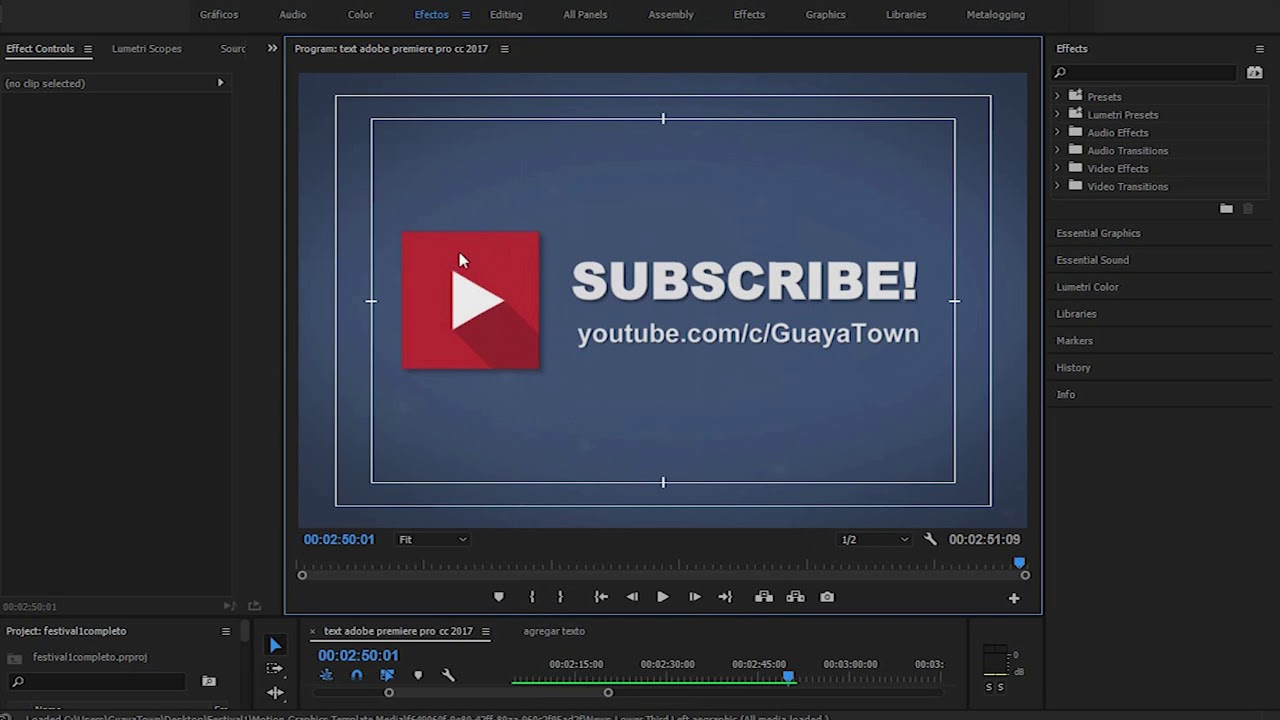Click the Effects panel search field
The height and width of the screenshot is (720, 1280).
(x=1144, y=72)
